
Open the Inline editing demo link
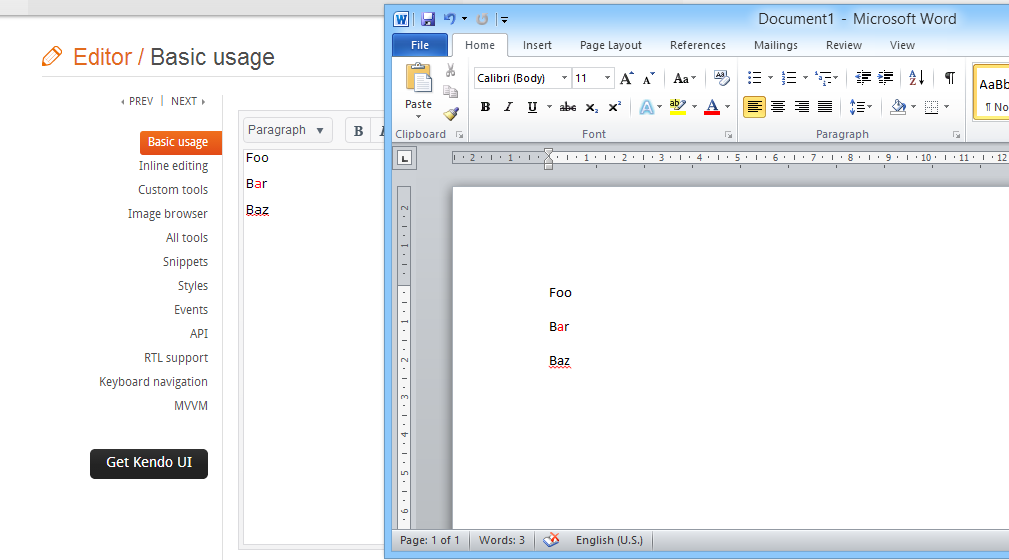[173, 166]
